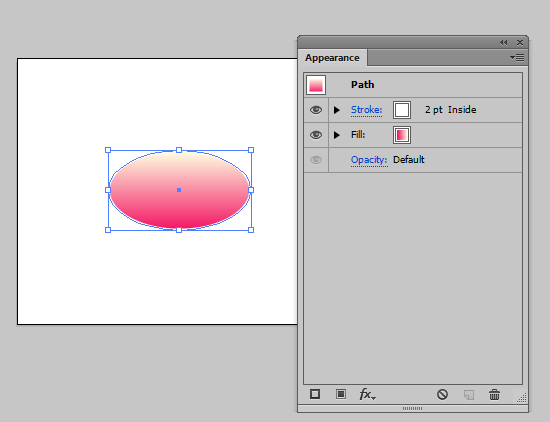
Task: Collapse the panel with the double-arrow icon
Action: point(504,42)
